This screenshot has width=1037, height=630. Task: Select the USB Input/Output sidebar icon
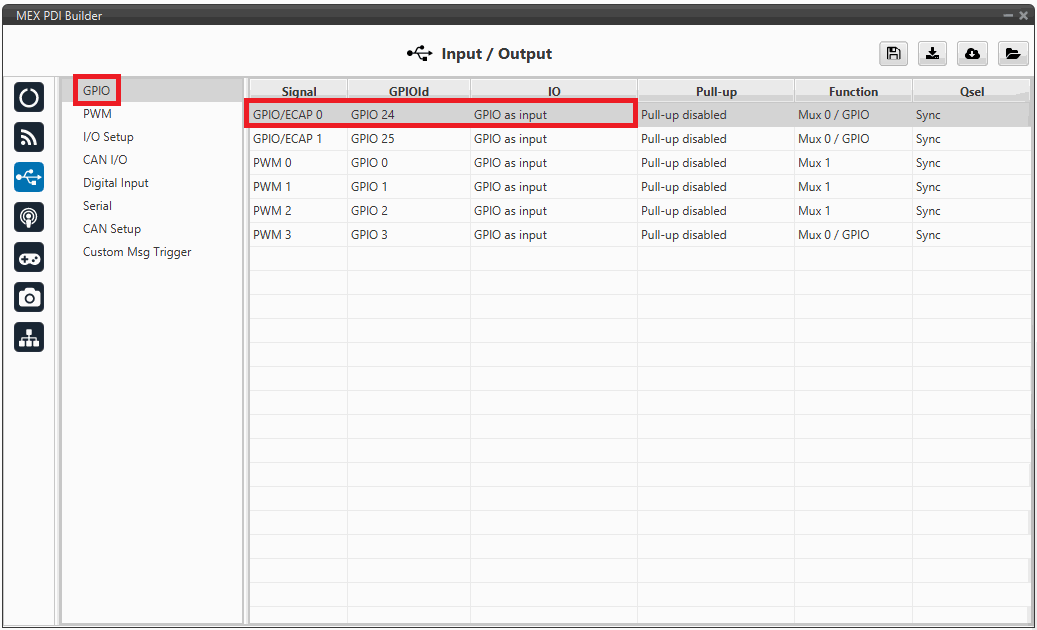(29, 177)
